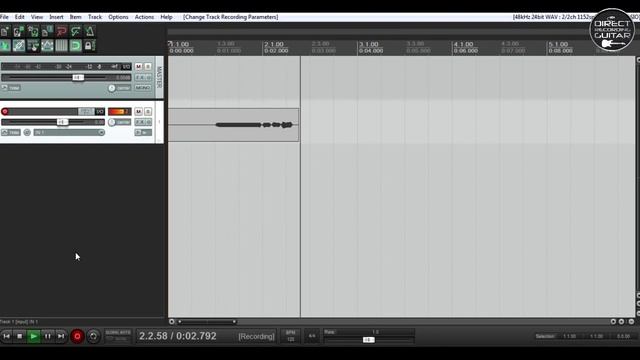Toggle grid lines icon
The width and height of the screenshot is (640, 360).
(61, 45)
